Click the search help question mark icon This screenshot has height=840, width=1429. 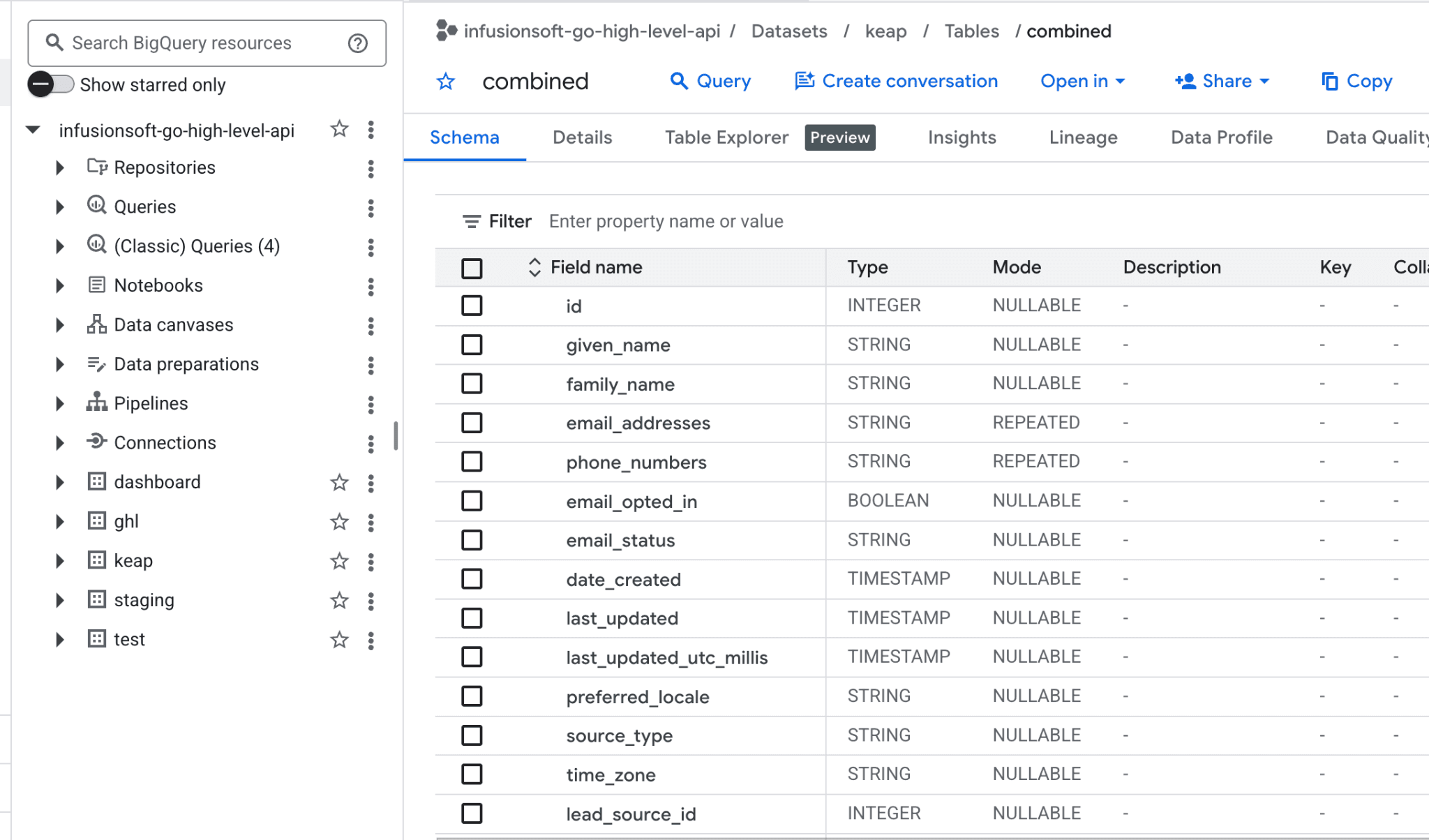358,43
